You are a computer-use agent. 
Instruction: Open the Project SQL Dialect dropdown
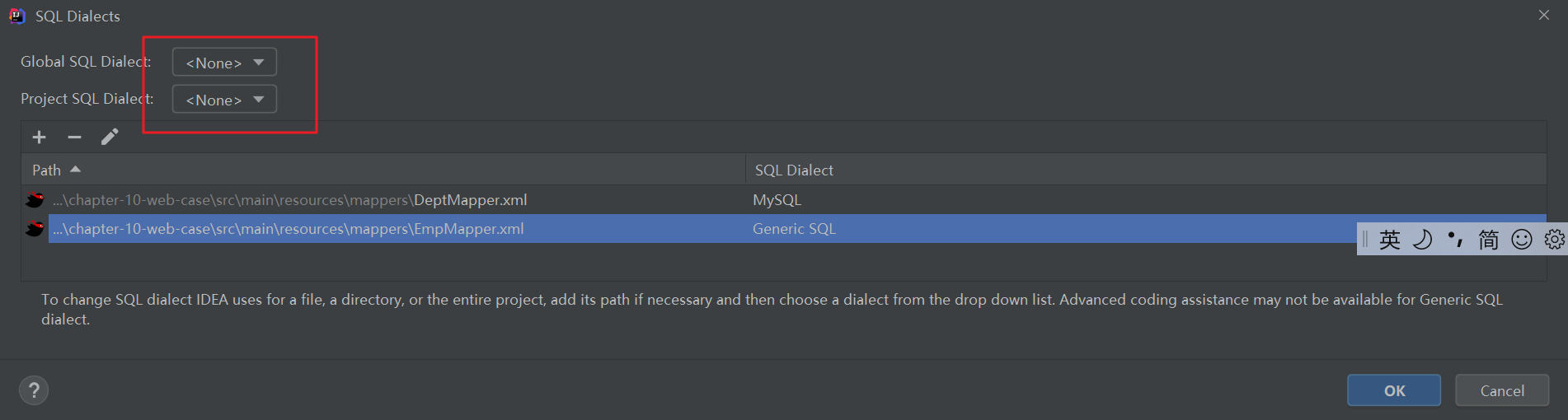click(x=224, y=100)
